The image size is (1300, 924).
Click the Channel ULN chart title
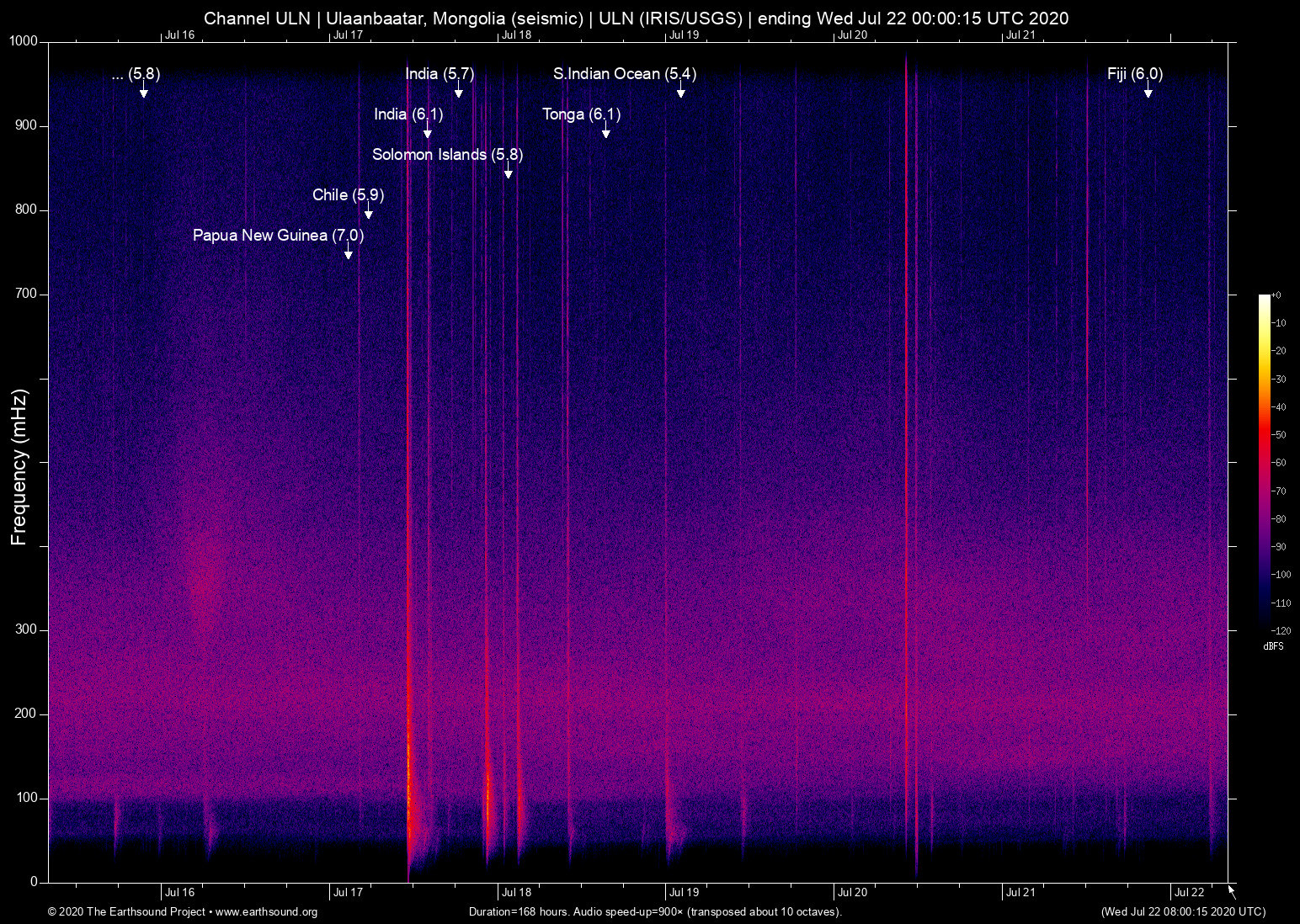636,18
